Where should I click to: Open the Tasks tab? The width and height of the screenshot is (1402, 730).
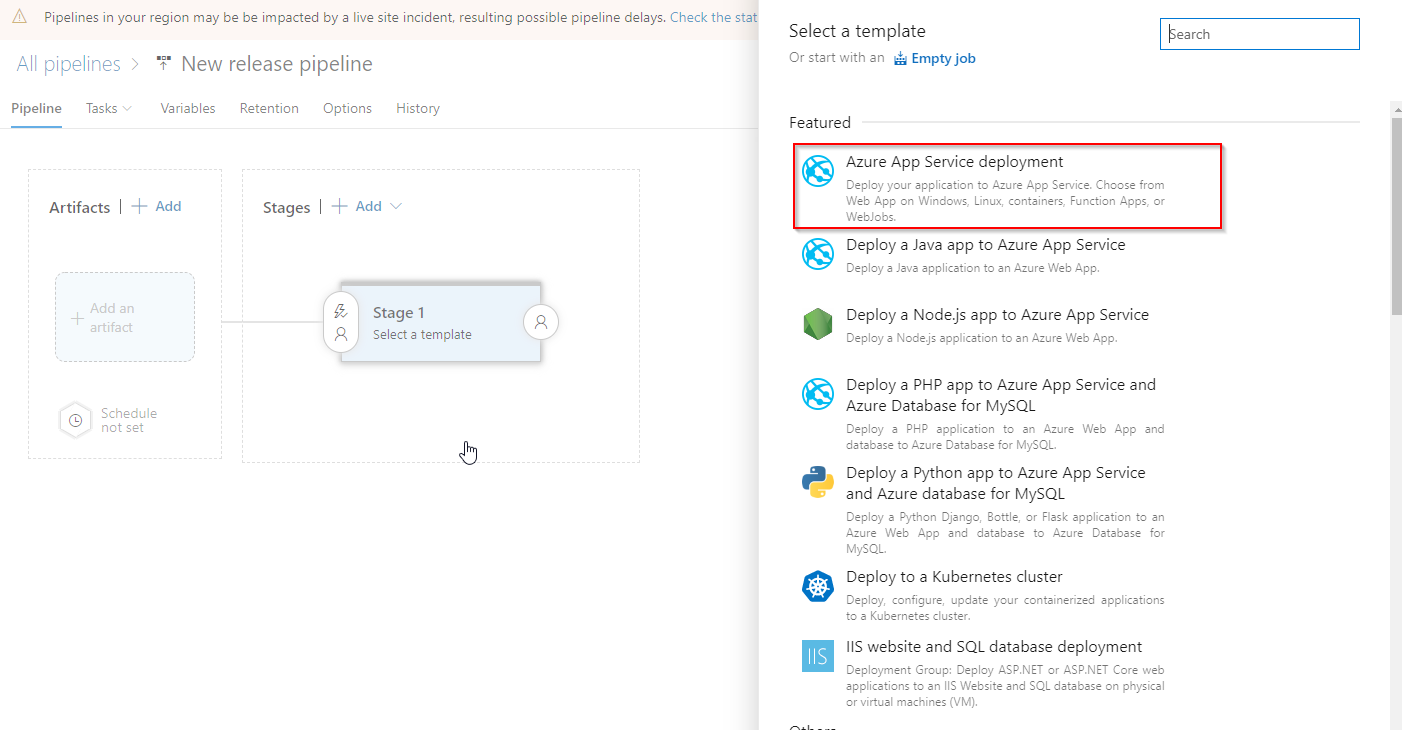coord(101,108)
